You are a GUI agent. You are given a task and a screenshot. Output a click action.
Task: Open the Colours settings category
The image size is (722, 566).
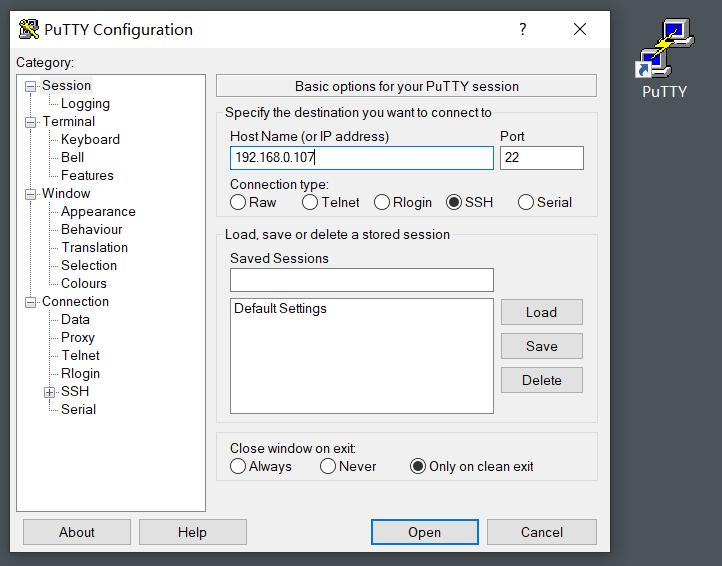point(83,283)
